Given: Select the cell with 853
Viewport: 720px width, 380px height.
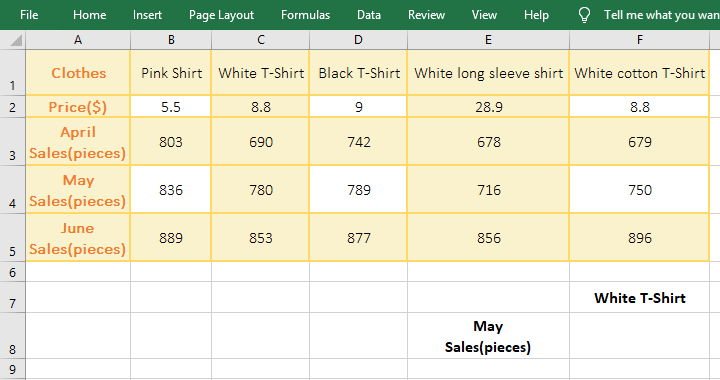Looking at the screenshot, I should point(260,238).
